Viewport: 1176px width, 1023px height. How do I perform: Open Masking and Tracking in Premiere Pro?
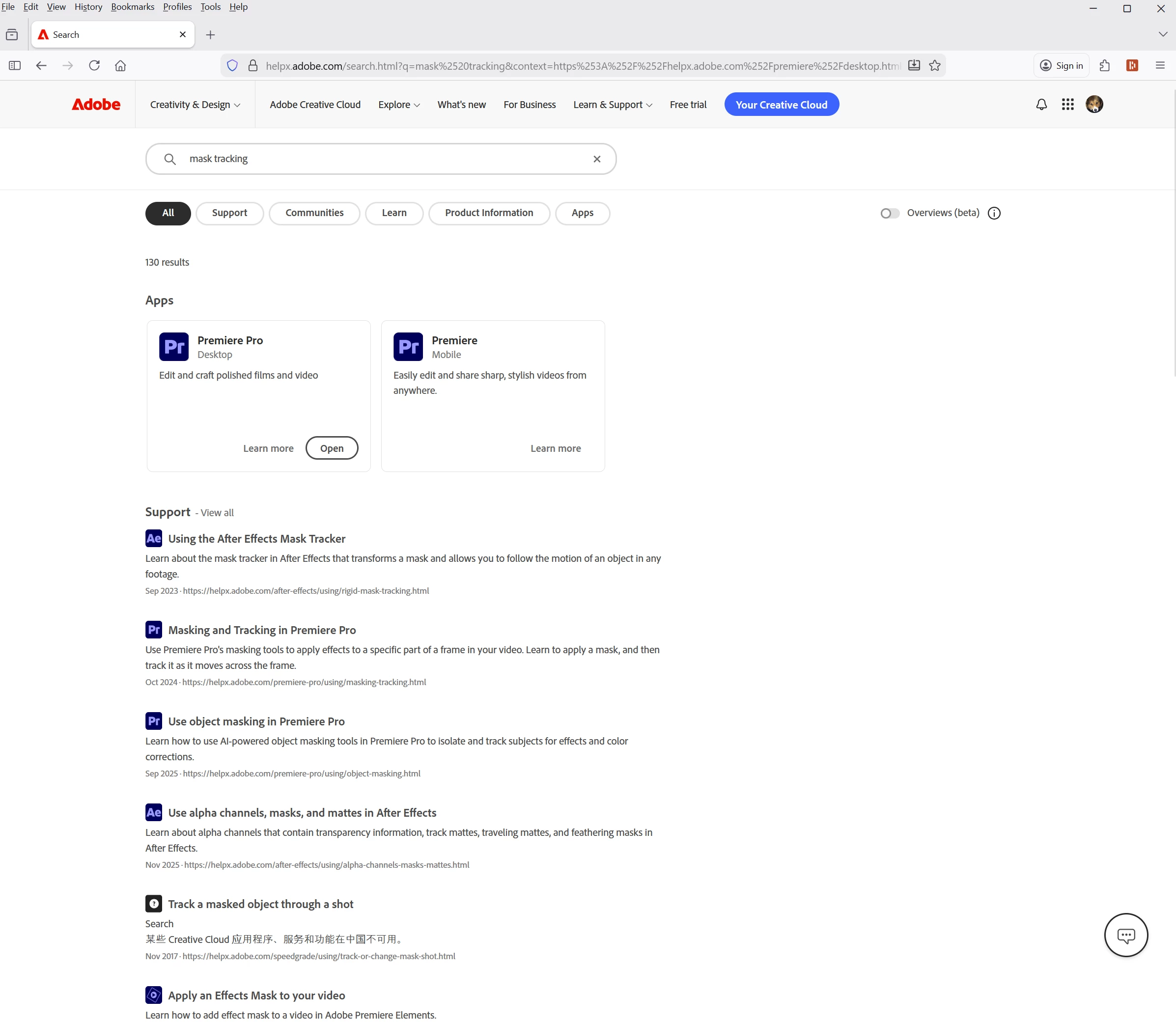point(262,630)
